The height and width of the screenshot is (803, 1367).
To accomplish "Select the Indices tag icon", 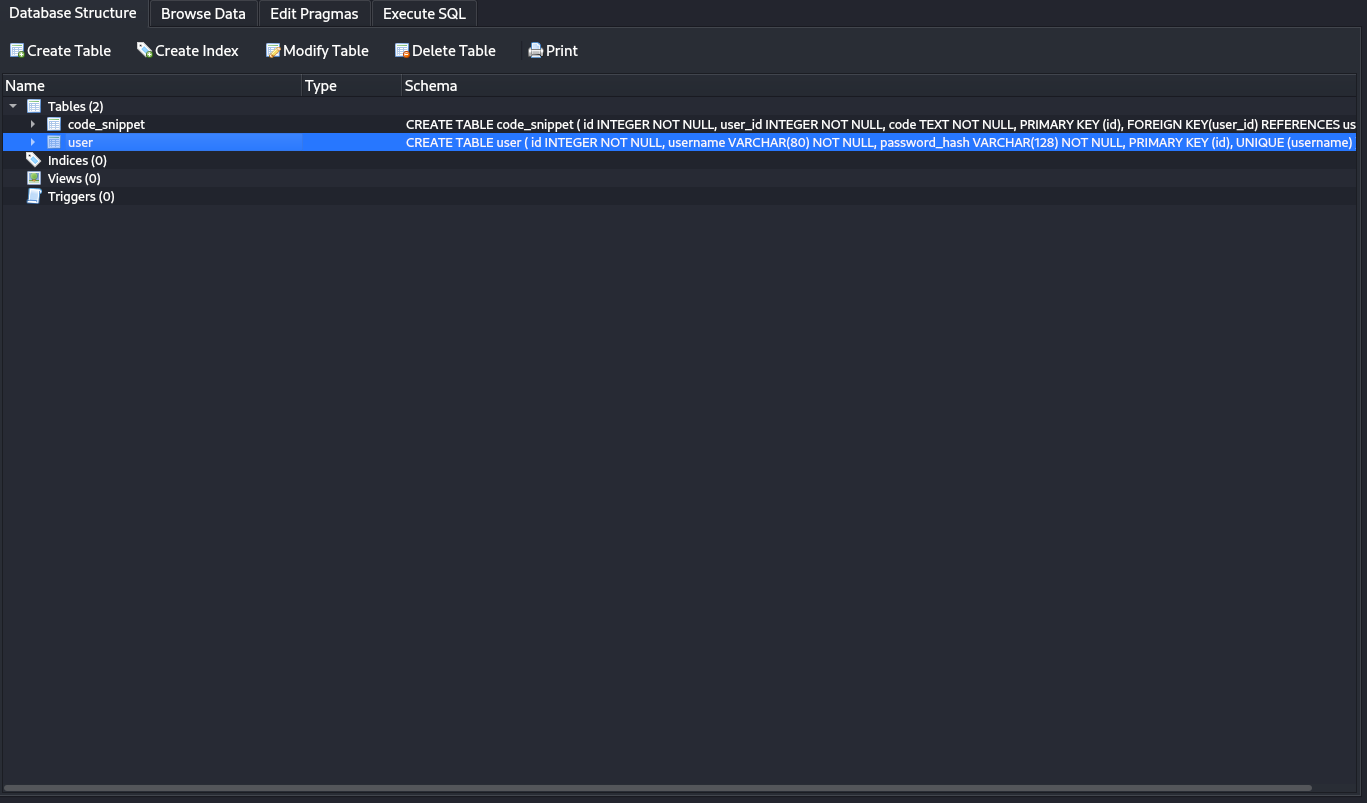I will (34, 160).
